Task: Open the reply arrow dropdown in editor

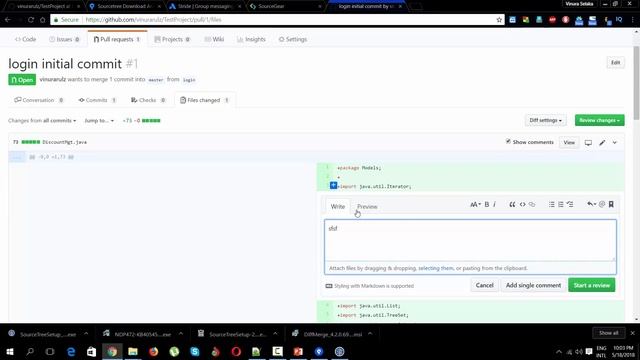Action: point(591,204)
